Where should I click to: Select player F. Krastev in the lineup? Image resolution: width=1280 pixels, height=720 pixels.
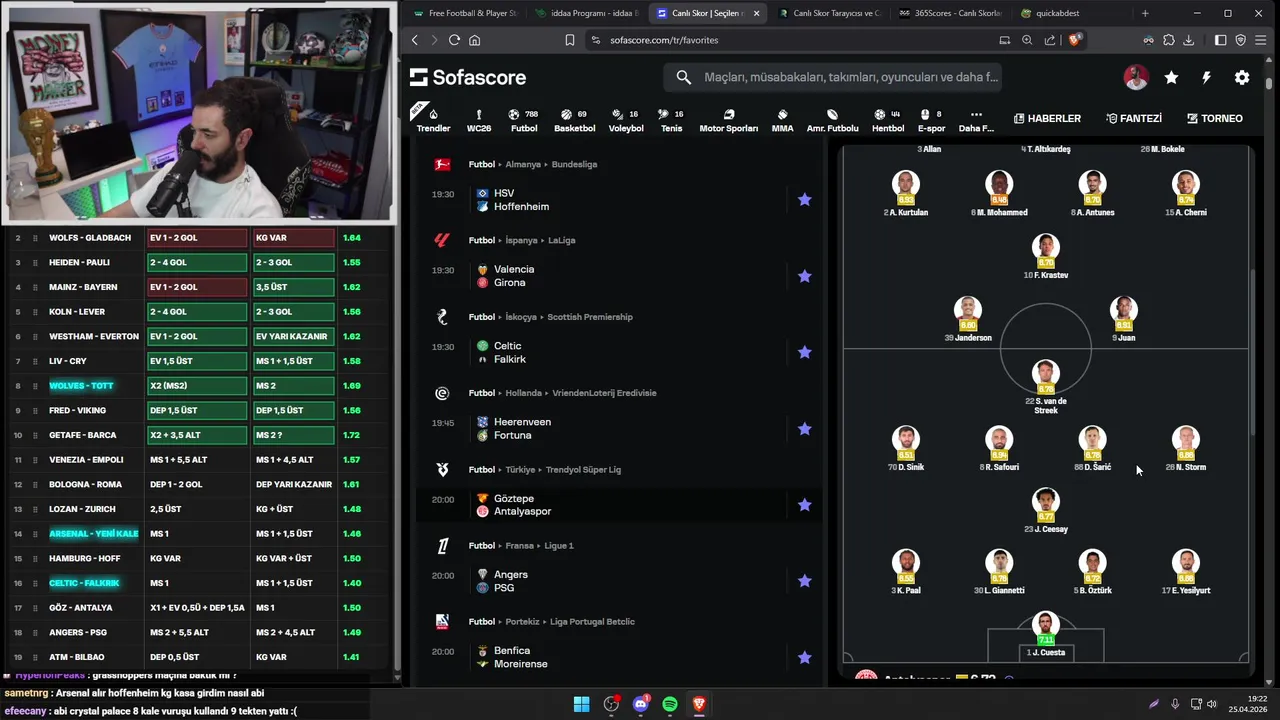coord(1045,255)
